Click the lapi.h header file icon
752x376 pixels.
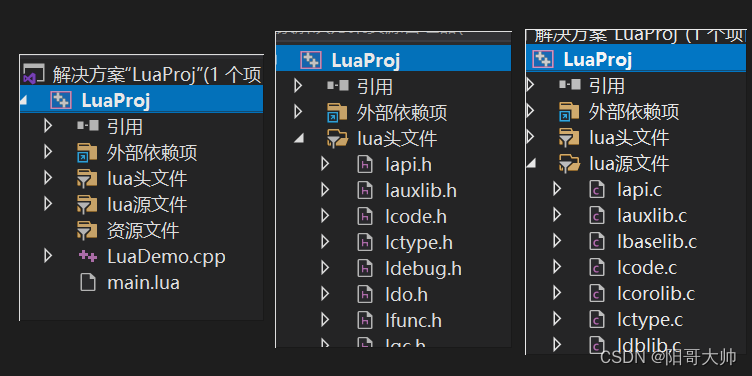(365, 164)
